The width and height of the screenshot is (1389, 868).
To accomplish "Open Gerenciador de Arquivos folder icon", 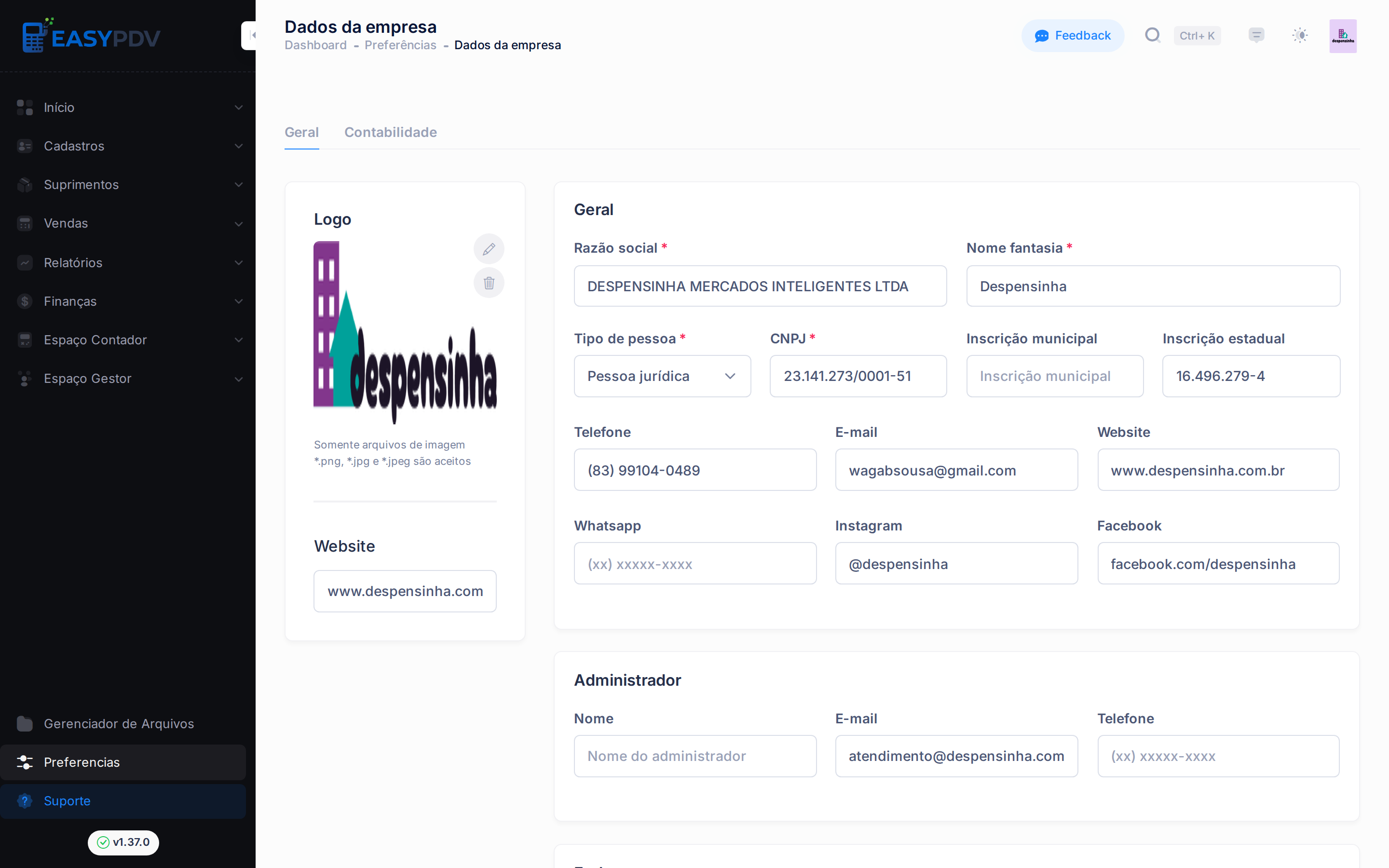I will (25, 723).
